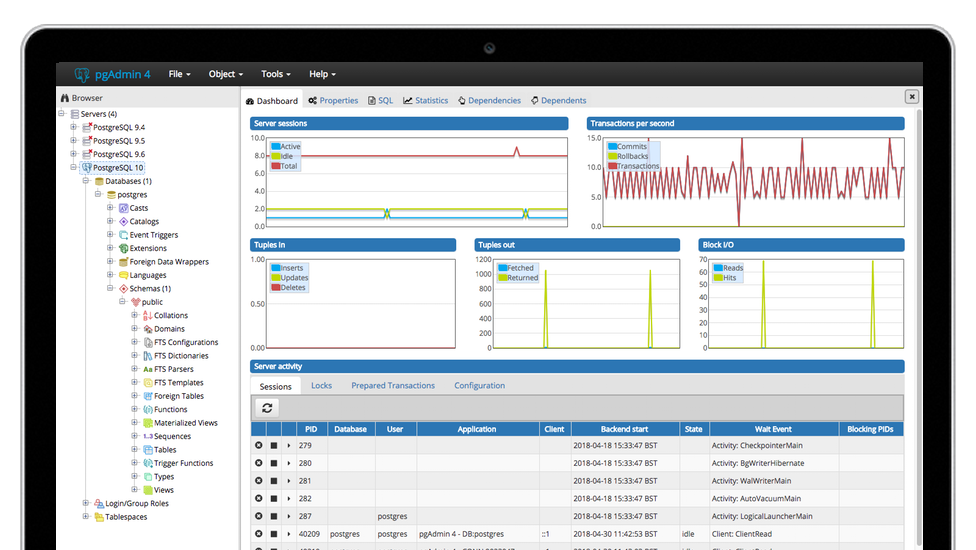This screenshot has width=976, height=550.
Task: Expand details arrow for PID 282
Action: 289,498
